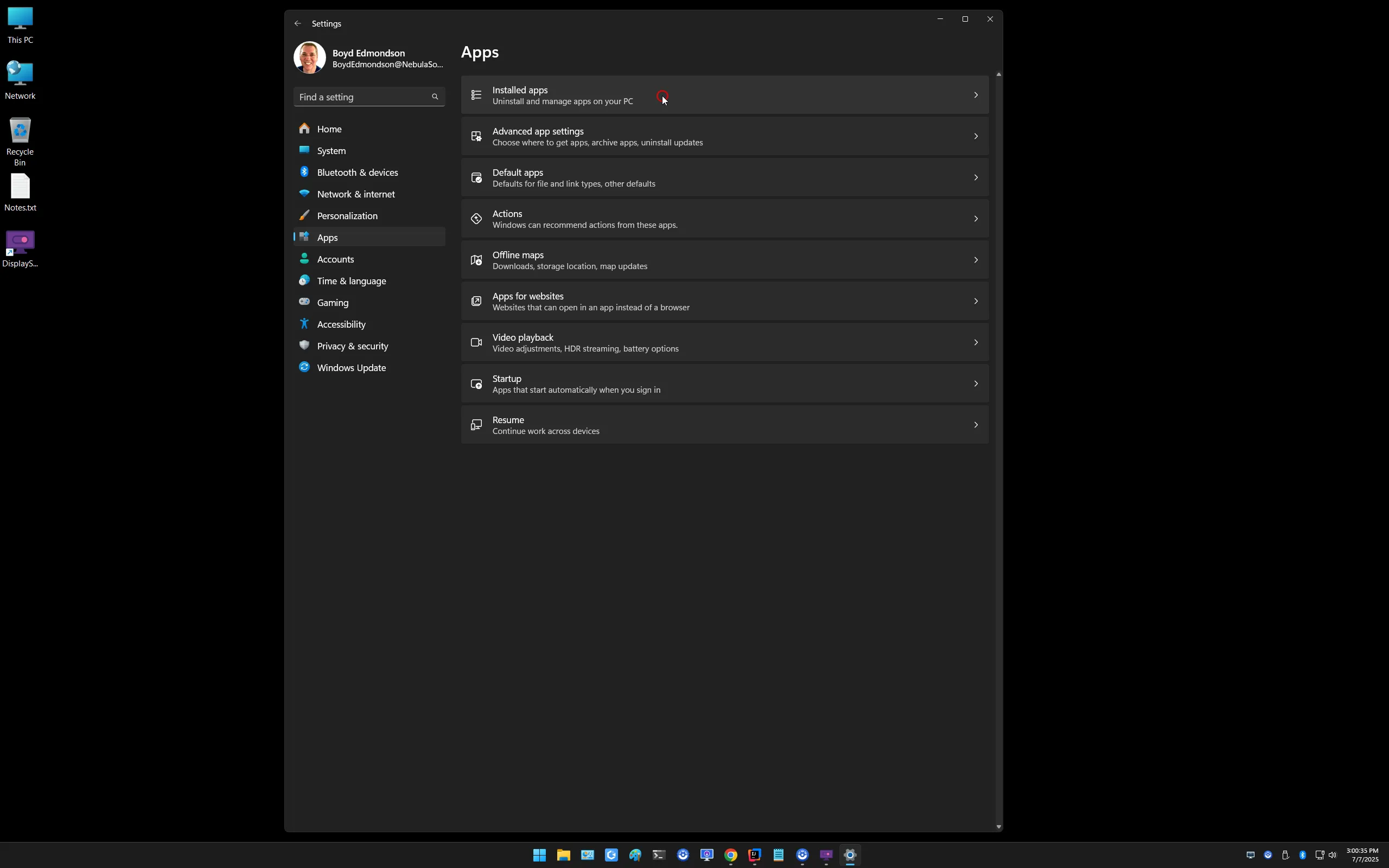Open the Windows Update section
The height and width of the screenshot is (868, 1389).
tap(369, 368)
